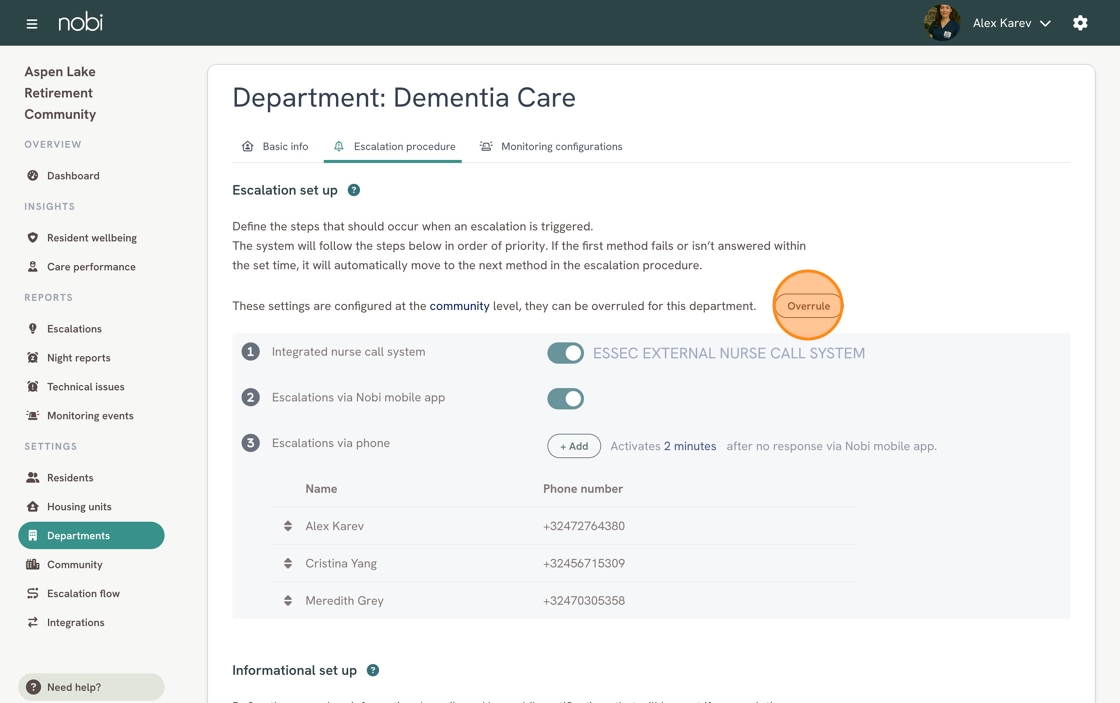Click the Community buildings icon
This screenshot has width=1120, height=703.
[32, 564]
